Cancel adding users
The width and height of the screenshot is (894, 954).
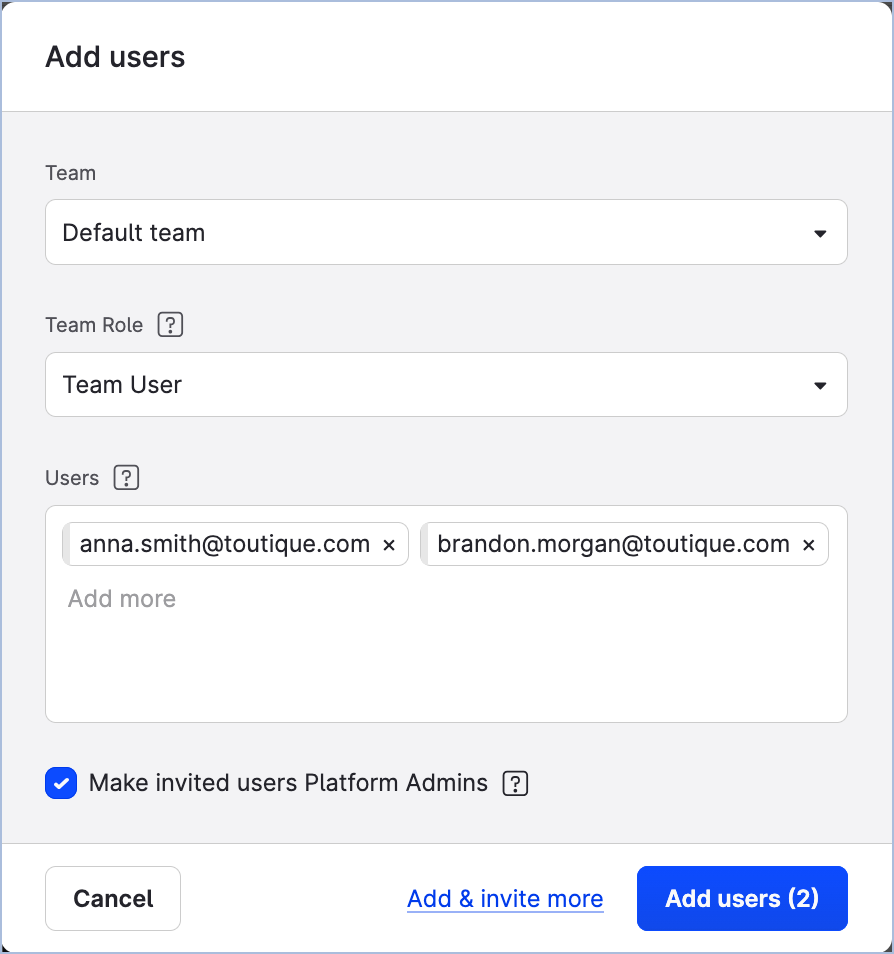coord(112,898)
